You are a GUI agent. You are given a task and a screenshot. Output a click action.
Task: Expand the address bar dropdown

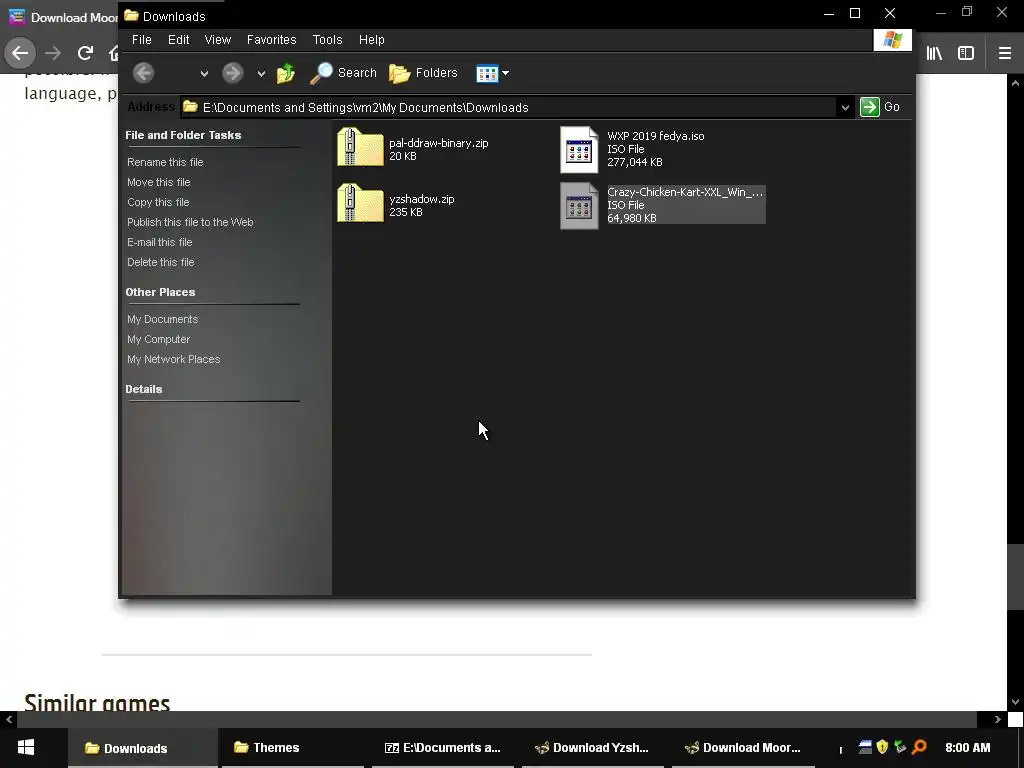click(845, 107)
